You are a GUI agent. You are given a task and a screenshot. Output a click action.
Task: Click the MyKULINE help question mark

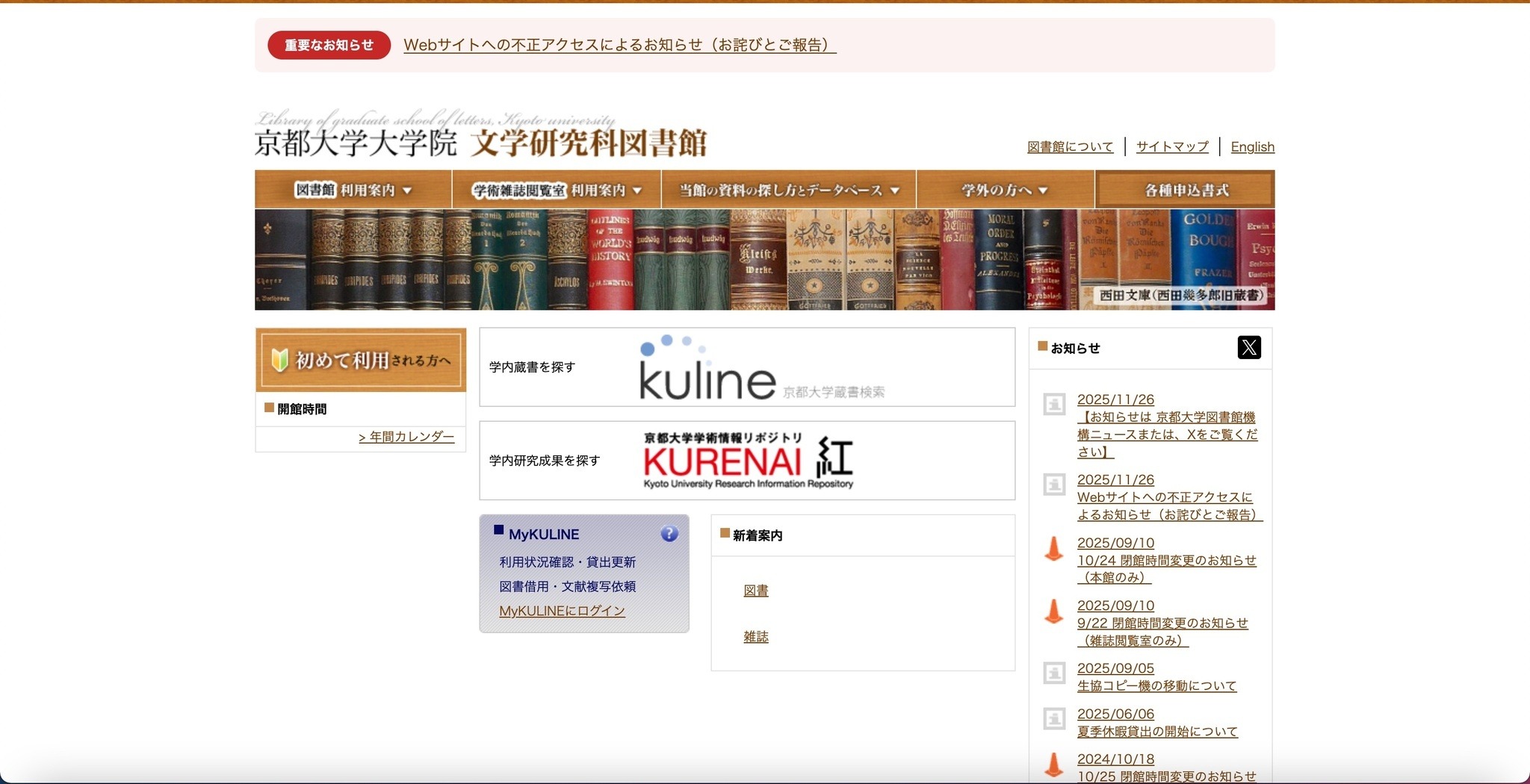coord(669,533)
